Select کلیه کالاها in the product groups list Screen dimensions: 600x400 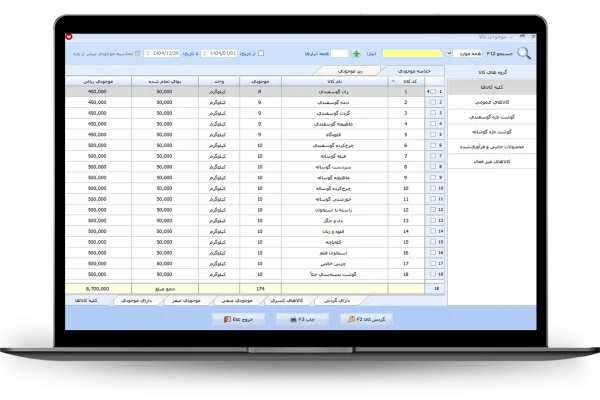(x=492, y=87)
